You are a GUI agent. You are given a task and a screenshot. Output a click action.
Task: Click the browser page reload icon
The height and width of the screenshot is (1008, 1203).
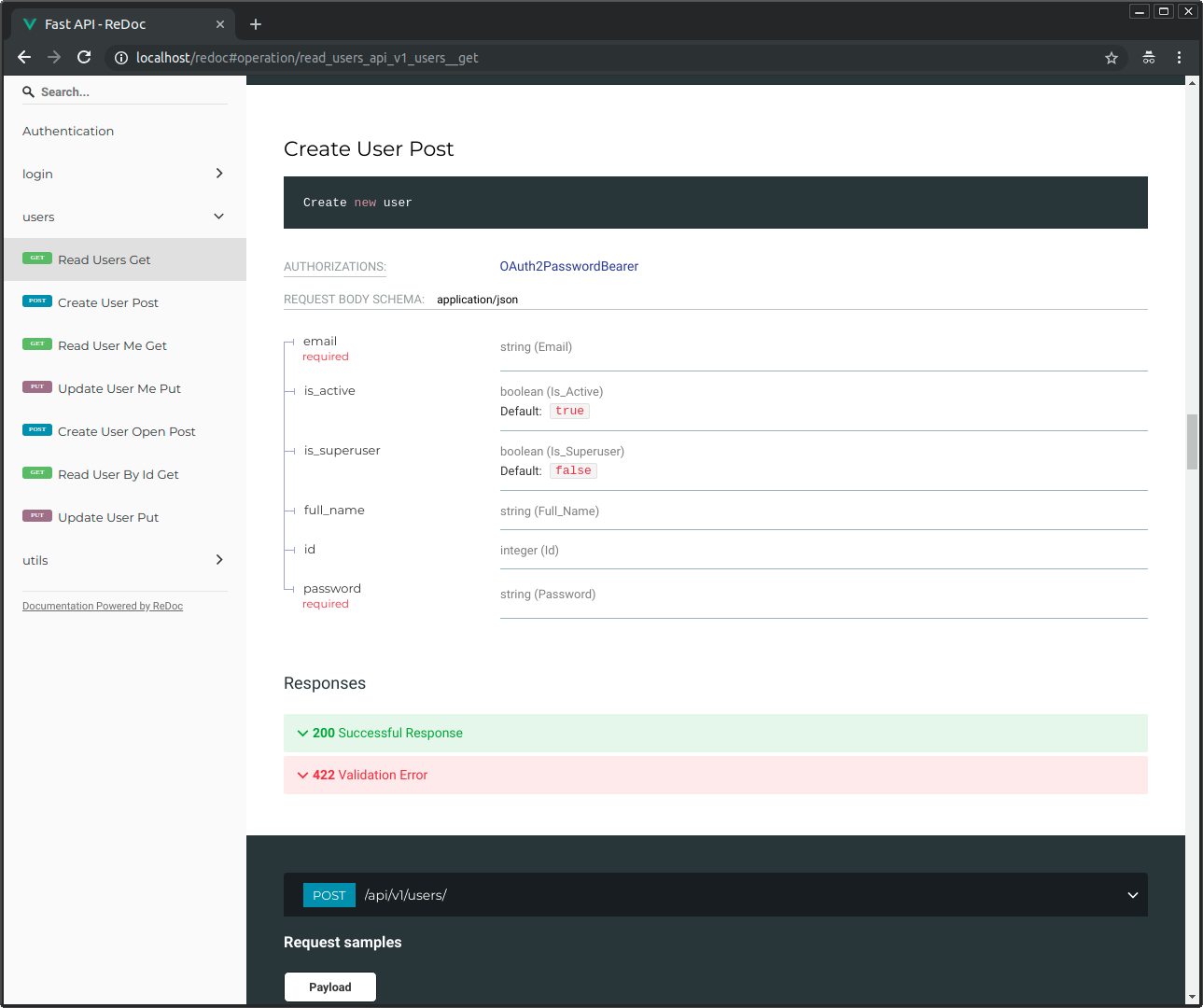point(84,57)
